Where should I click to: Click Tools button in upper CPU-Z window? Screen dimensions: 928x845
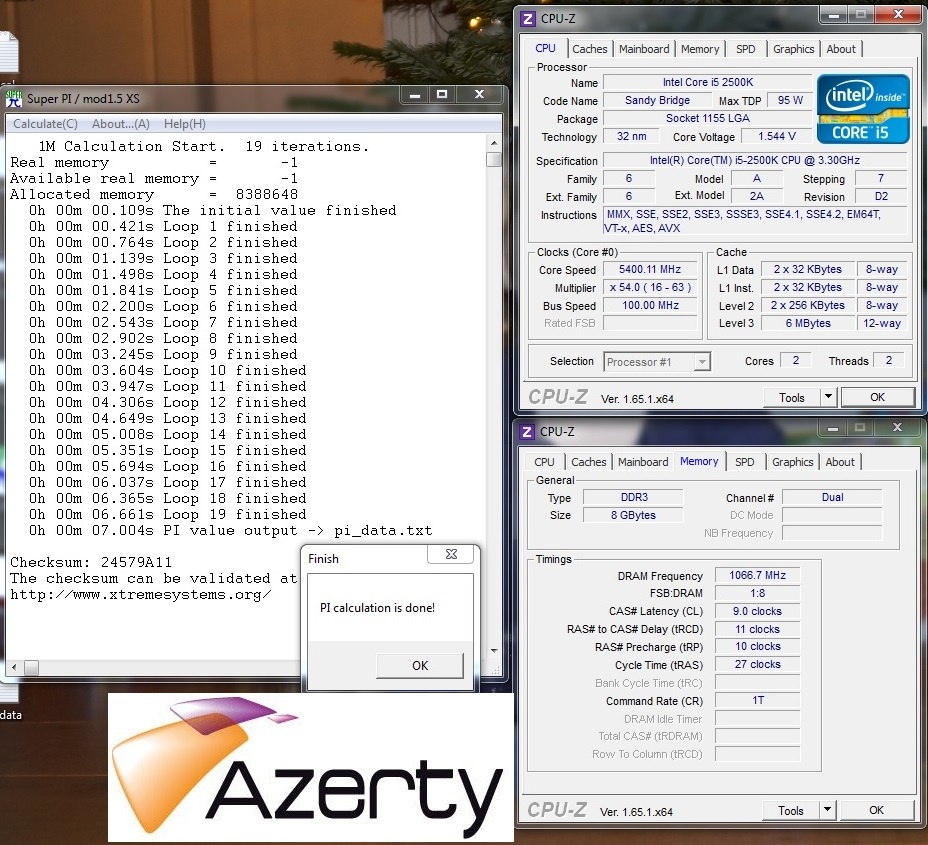coord(791,397)
